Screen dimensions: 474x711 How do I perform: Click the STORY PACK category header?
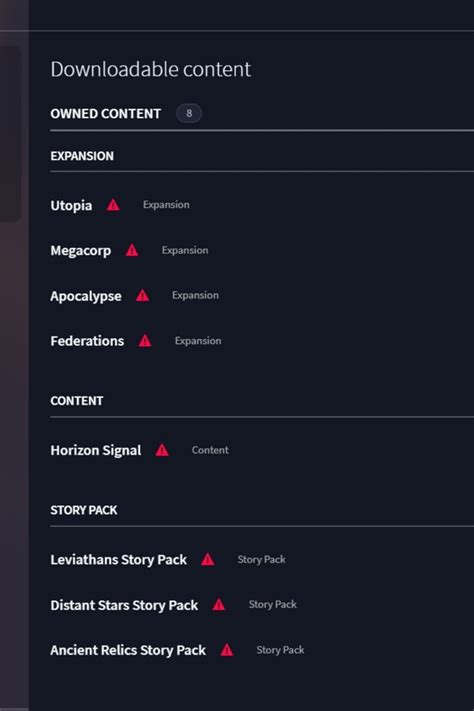tap(84, 510)
